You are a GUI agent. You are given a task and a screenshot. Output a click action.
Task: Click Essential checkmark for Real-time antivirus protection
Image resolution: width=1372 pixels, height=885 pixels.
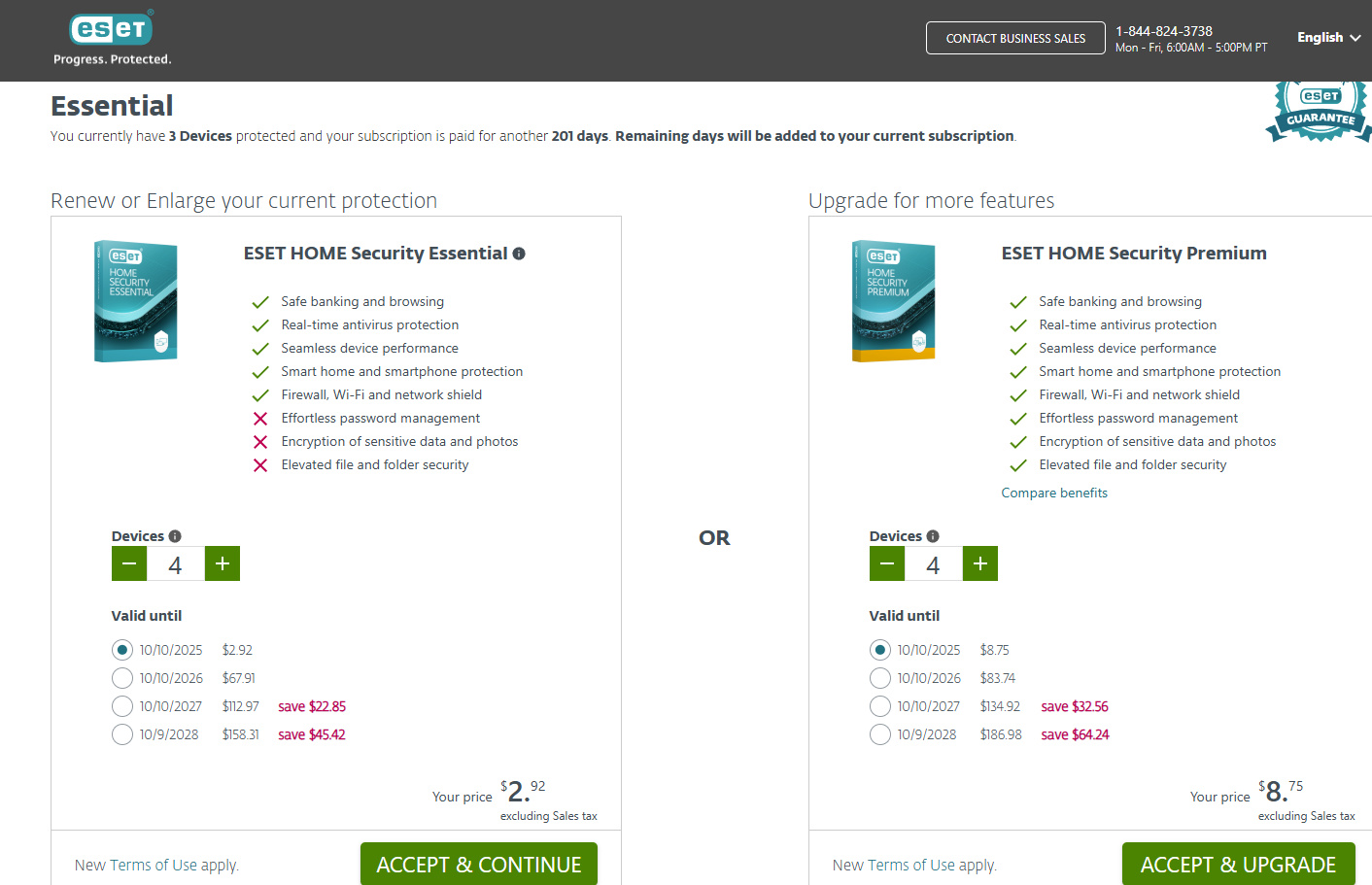coord(260,325)
